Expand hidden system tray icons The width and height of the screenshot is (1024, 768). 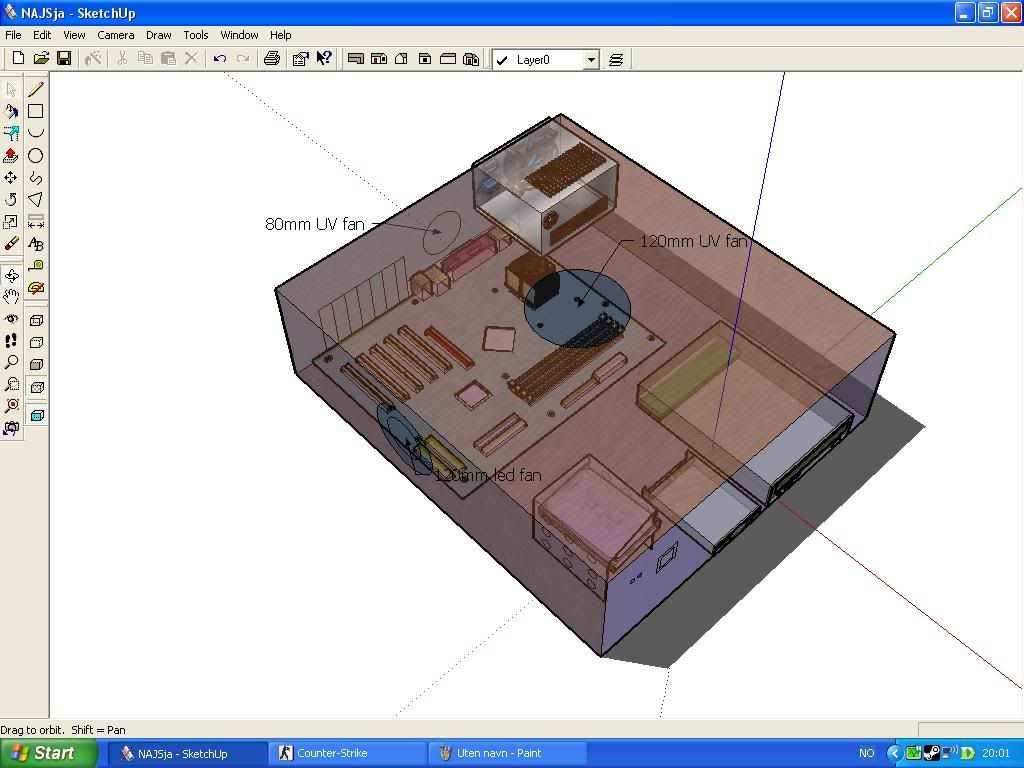(x=895, y=754)
